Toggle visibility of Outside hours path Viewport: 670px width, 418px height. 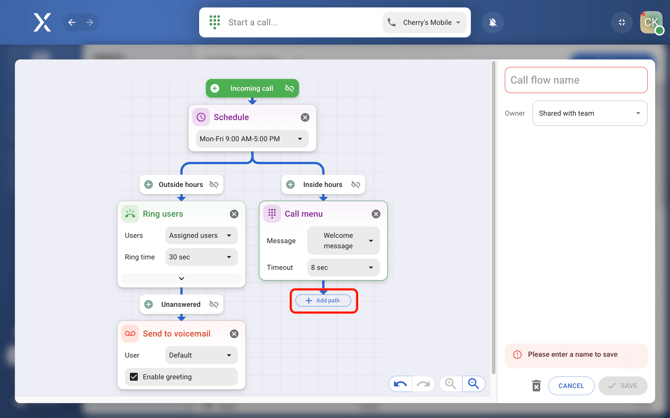(x=214, y=184)
